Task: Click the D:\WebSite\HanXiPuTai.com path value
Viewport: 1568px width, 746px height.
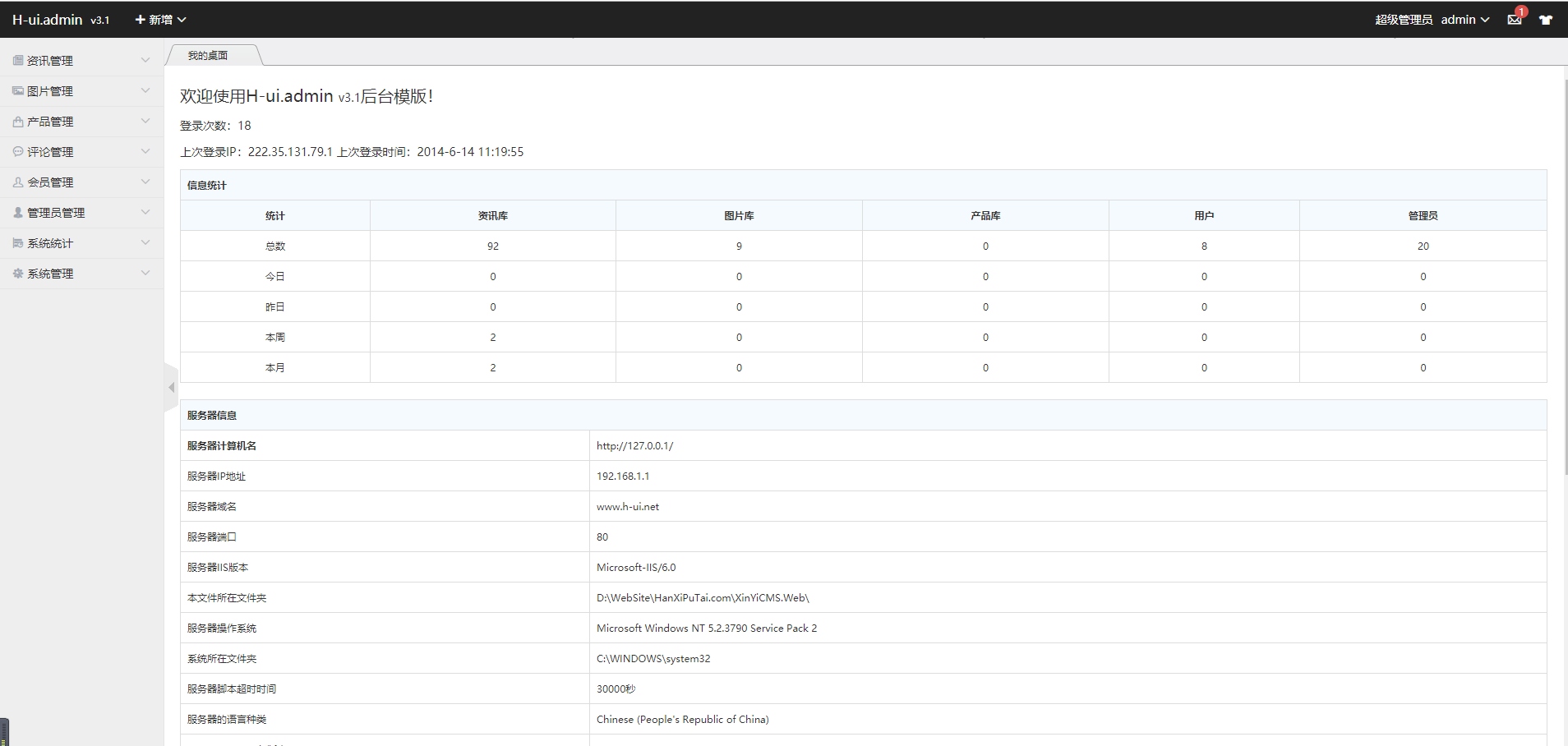Action: [703, 598]
